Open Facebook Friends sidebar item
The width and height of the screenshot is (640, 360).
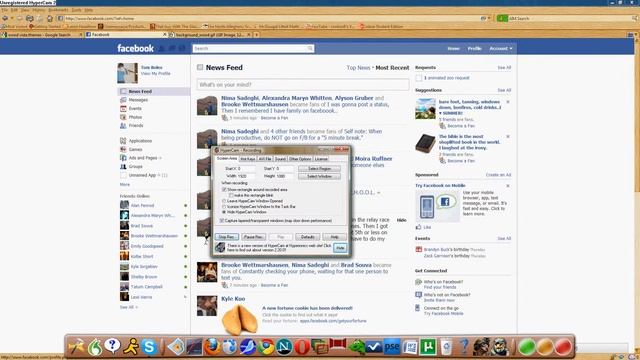[x=136, y=126]
